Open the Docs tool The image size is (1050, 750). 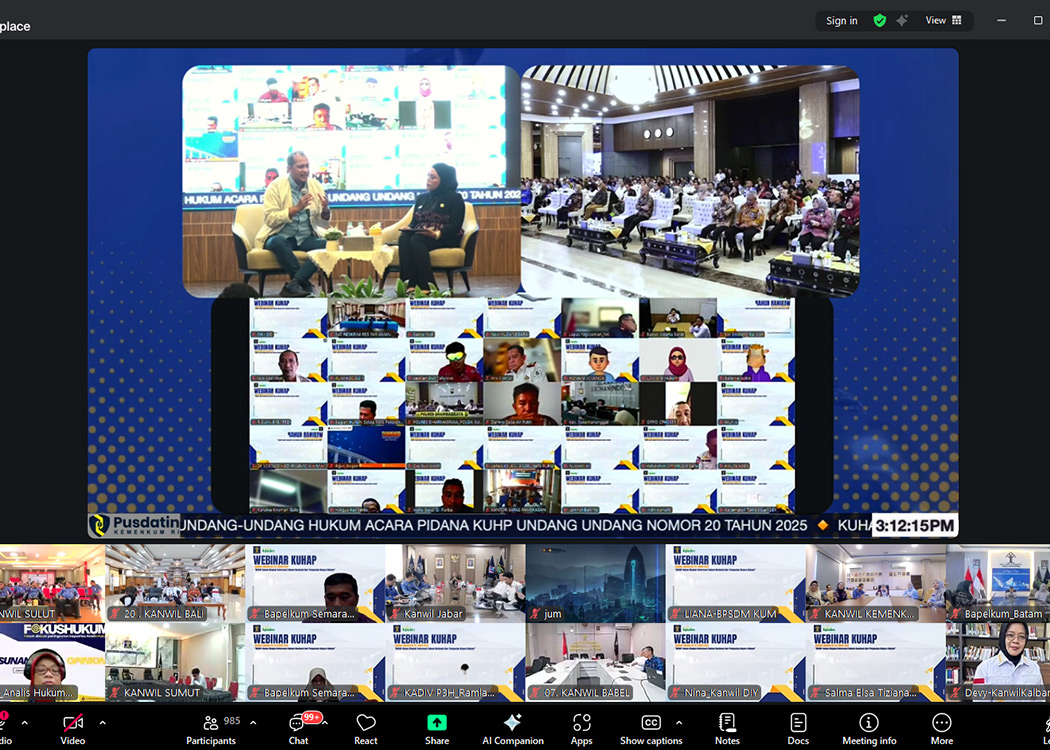click(798, 727)
